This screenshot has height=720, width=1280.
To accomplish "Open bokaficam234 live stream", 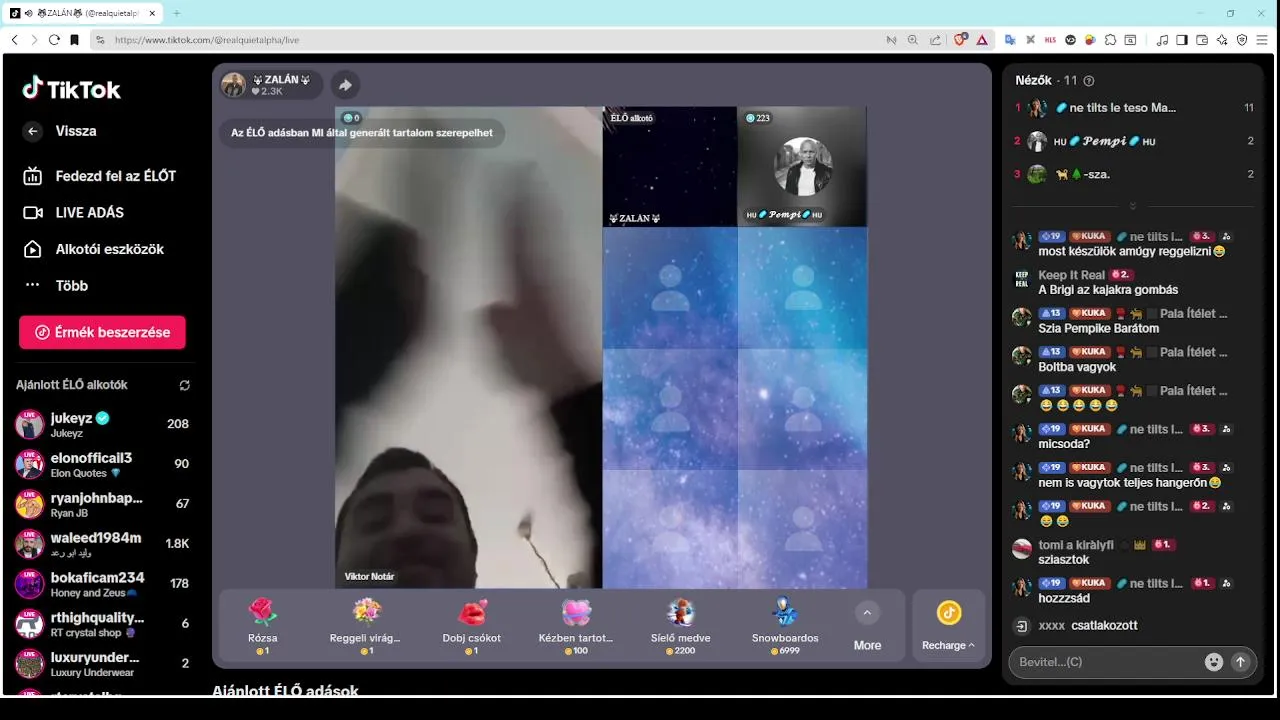I will pos(102,584).
